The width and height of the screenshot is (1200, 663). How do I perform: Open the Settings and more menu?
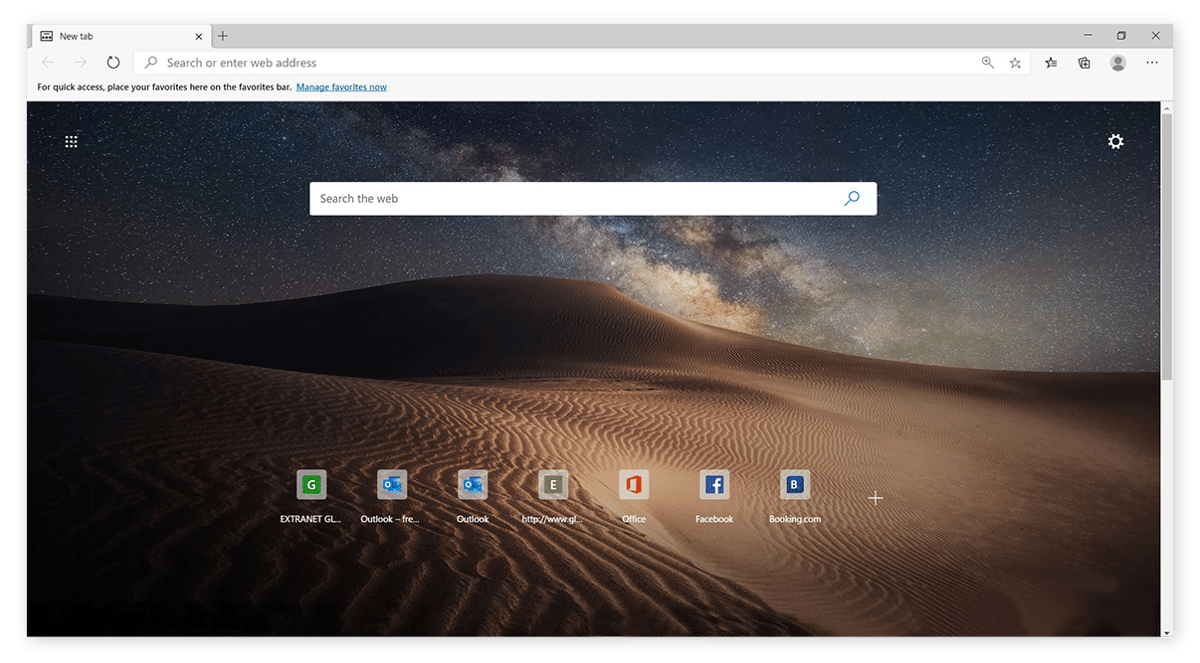pyautogui.click(x=1151, y=62)
